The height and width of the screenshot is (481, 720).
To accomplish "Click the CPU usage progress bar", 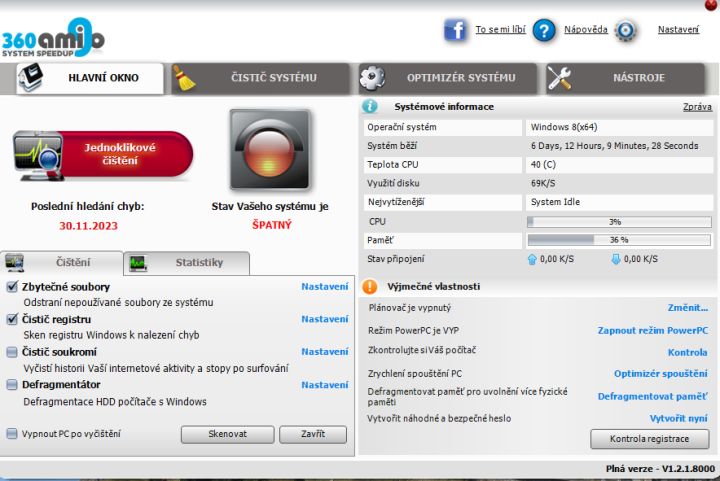I will coord(619,222).
